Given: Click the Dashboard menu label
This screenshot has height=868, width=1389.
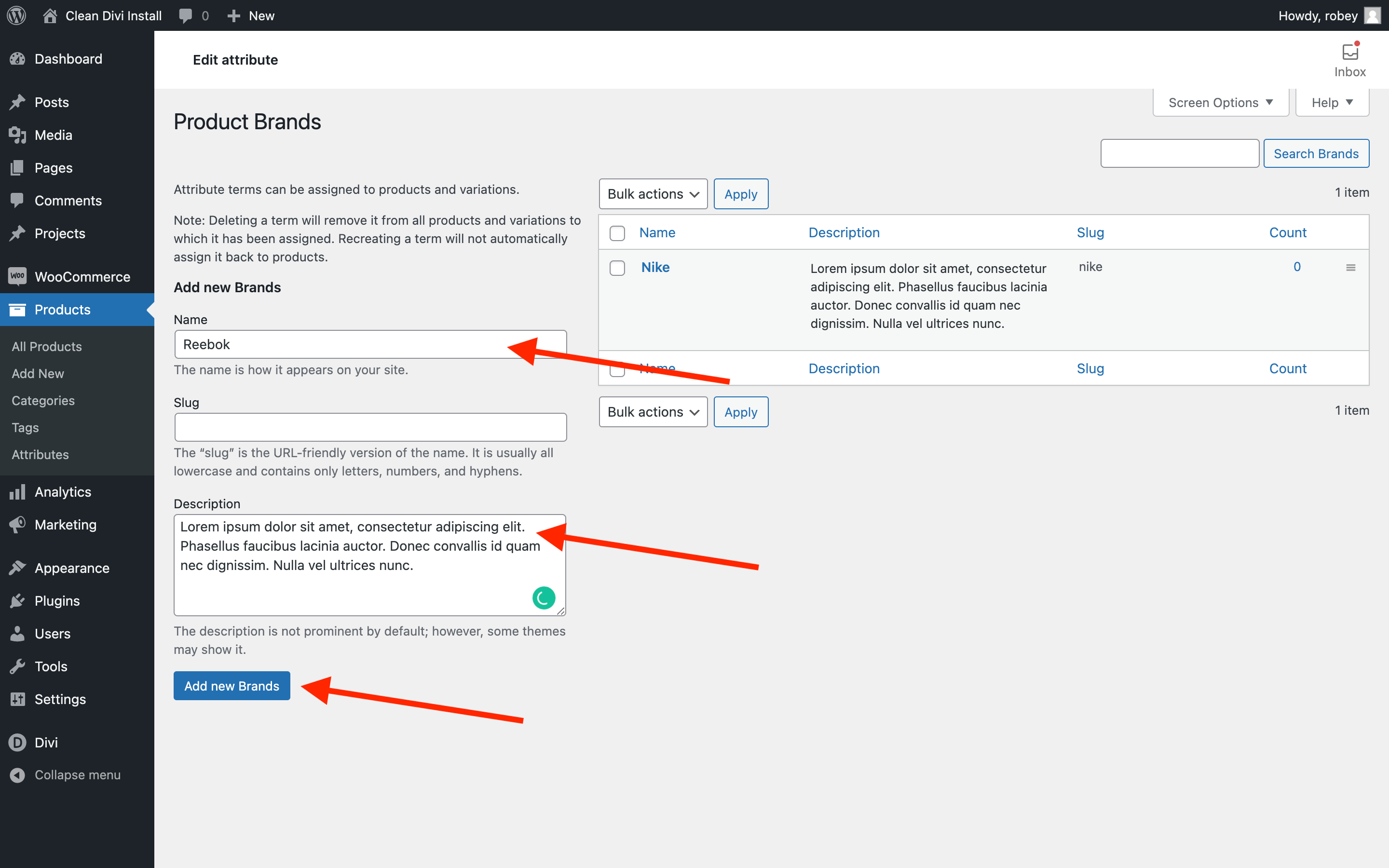Looking at the screenshot, I should (x=68, y=58).
